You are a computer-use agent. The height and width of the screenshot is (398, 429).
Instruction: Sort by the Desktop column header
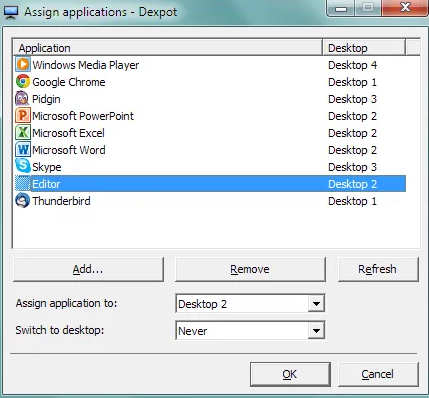tap(364, 48)
